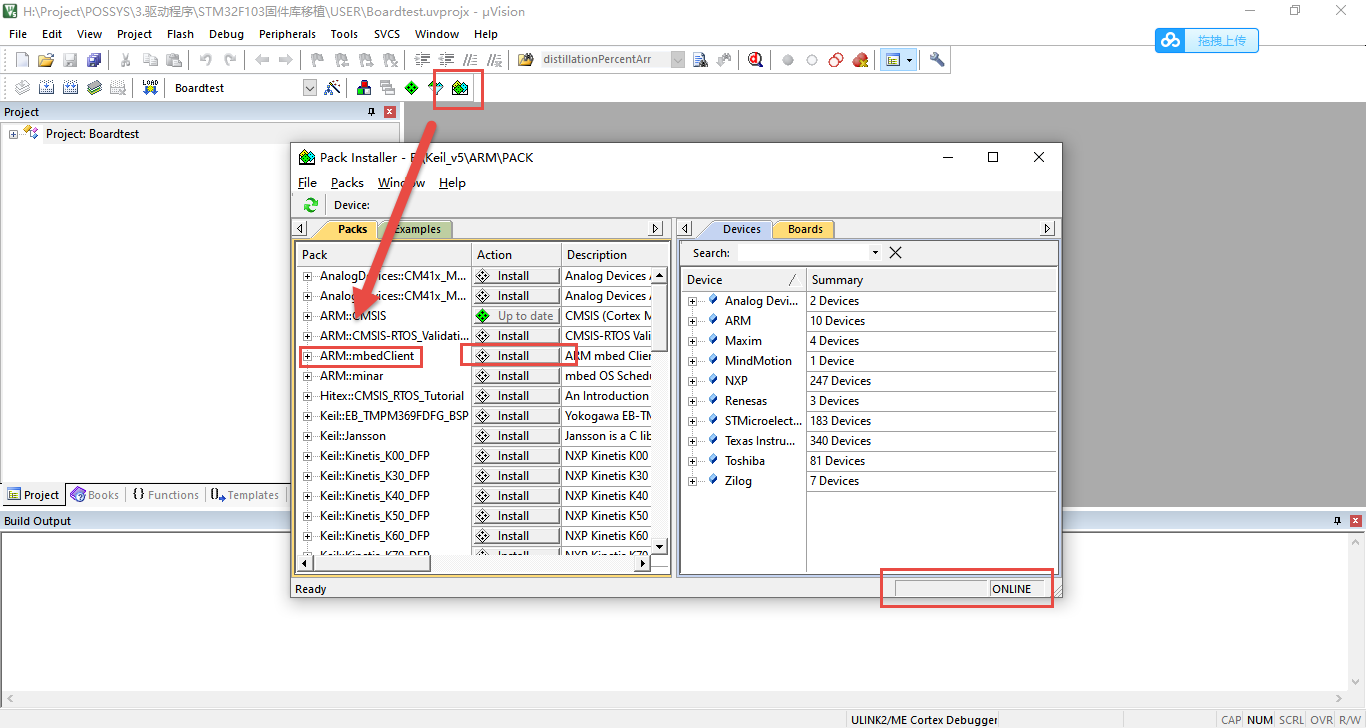Screen dimensions: 1366x728
Task: Open the Flash menu in µVision
Action: (180, 34)
